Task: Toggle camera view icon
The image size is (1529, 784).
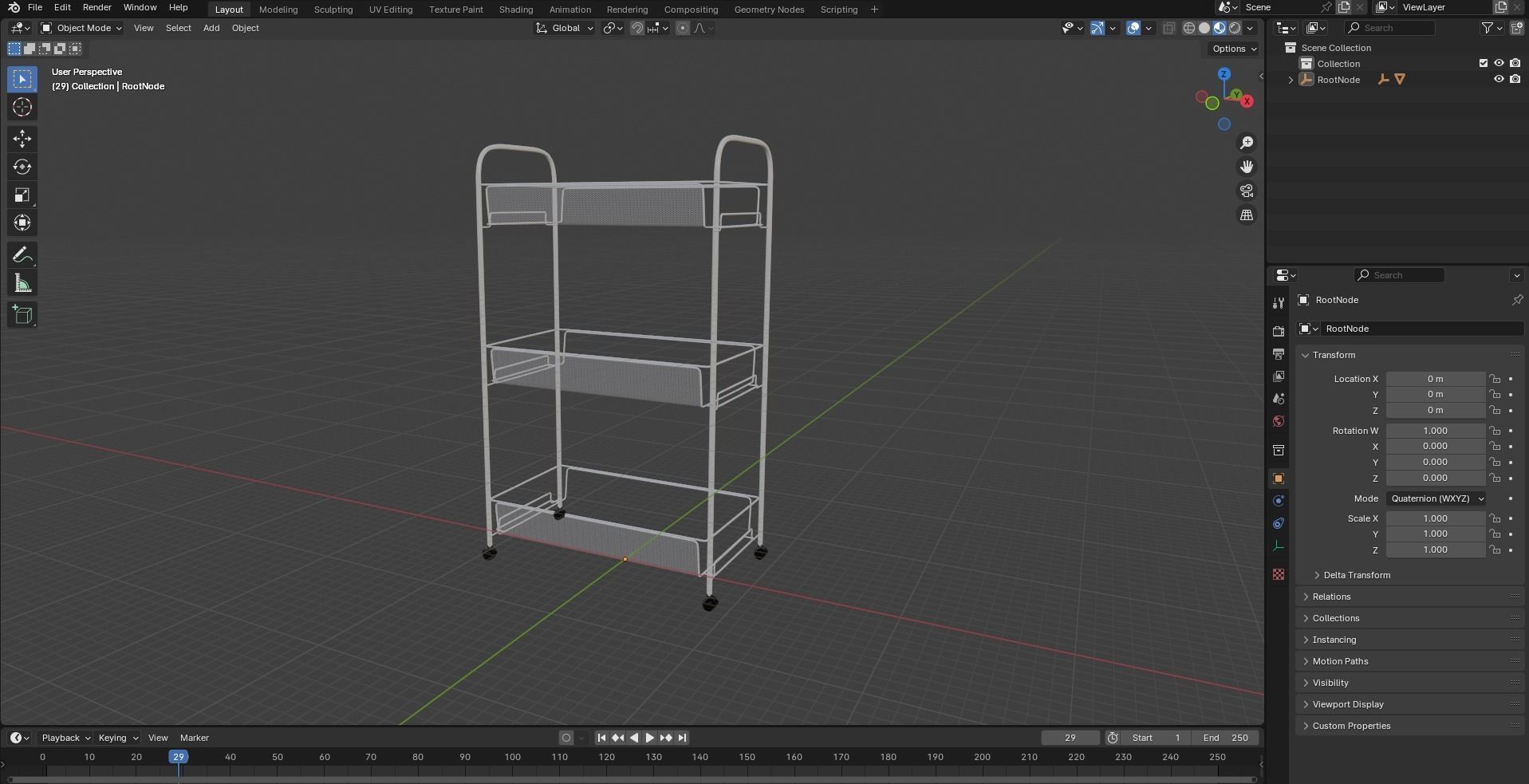Action: (x=1246, y=191)
